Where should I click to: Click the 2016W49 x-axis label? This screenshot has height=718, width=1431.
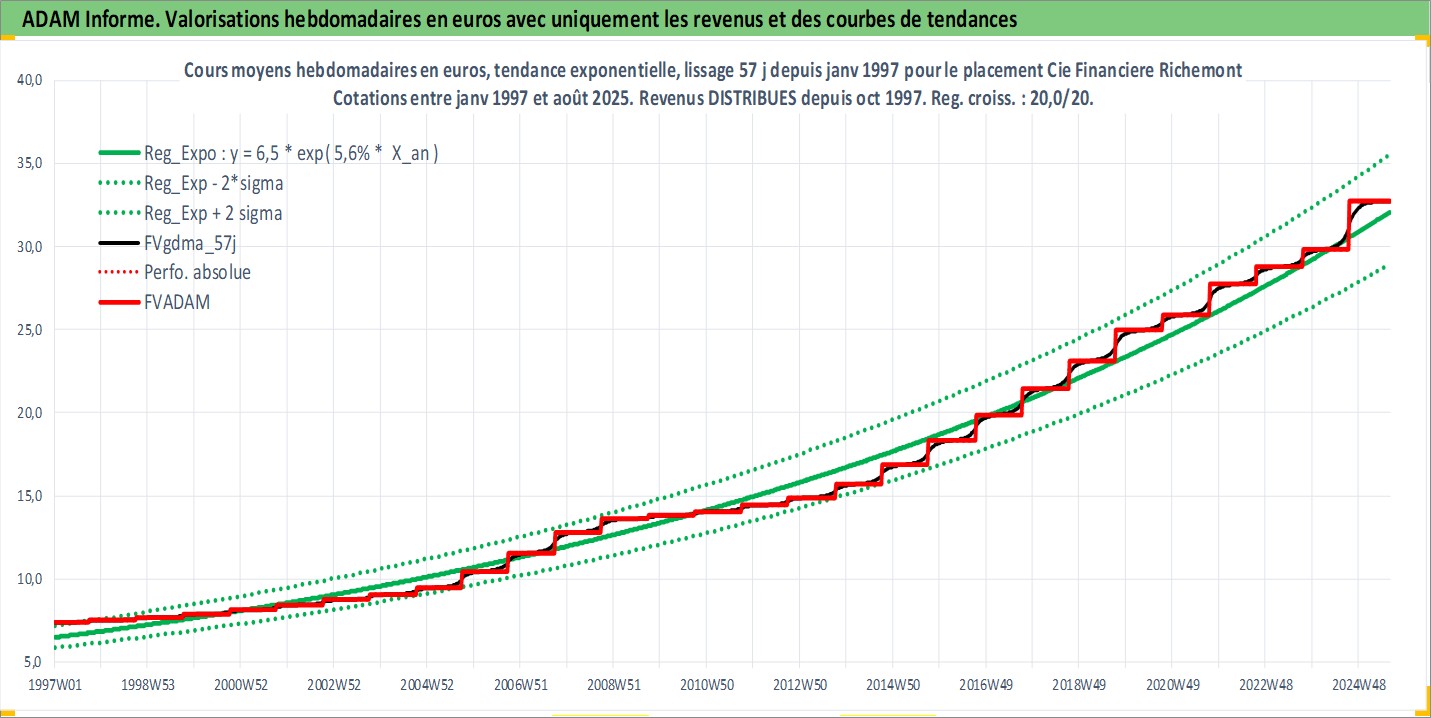point(985,684)
